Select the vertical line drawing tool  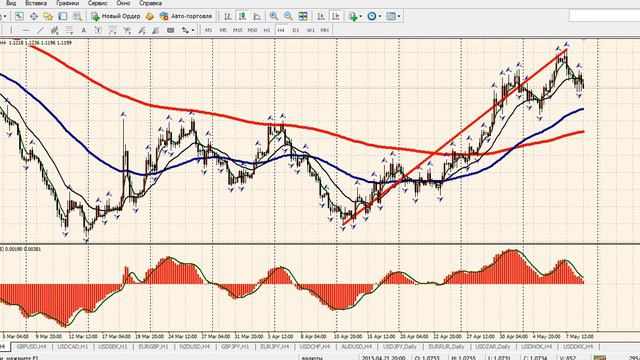click(x=11, y=30)
